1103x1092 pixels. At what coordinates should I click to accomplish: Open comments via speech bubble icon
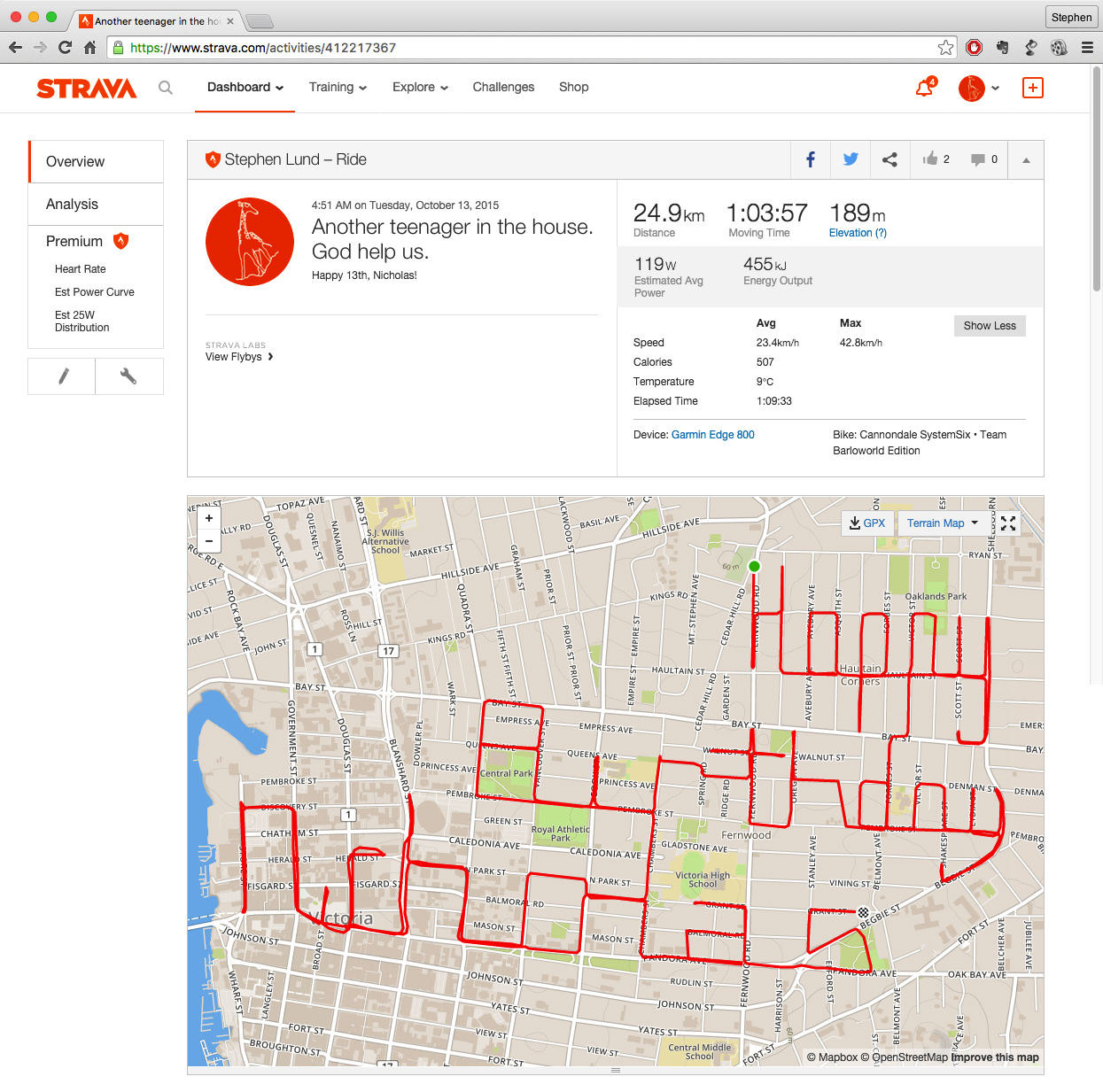pyautogui.click(x=978, y=159)
